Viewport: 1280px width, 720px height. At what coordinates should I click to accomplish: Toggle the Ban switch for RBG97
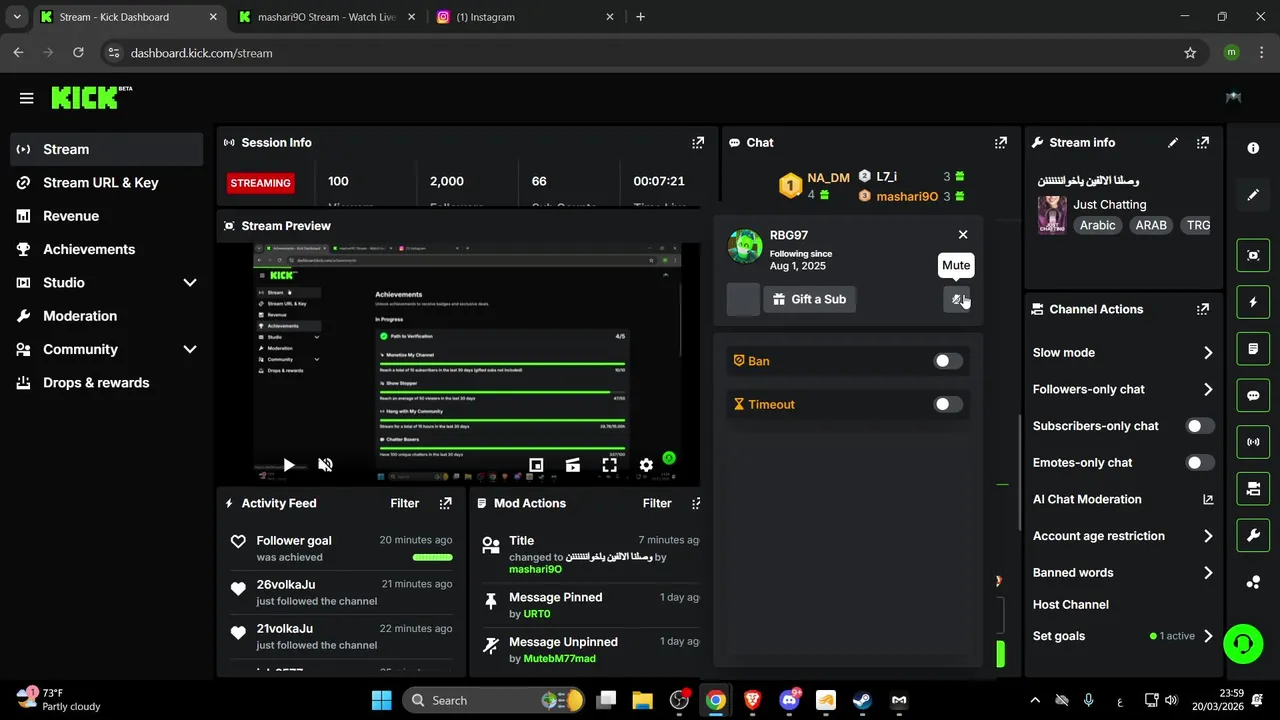948,361
